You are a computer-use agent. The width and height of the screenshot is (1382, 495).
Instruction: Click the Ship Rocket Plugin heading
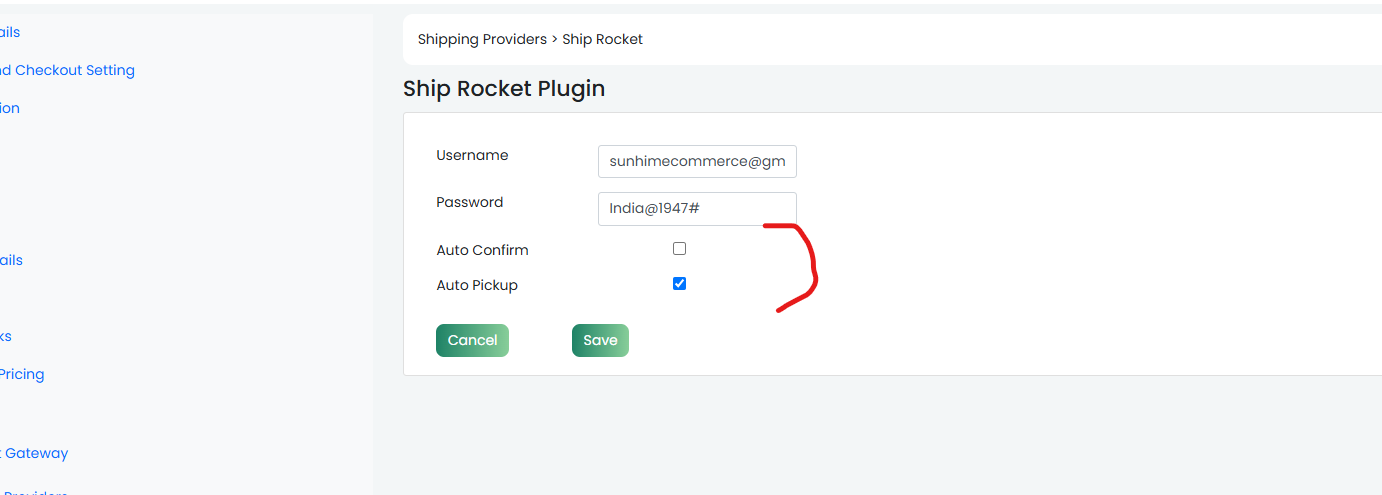[504, 88]
